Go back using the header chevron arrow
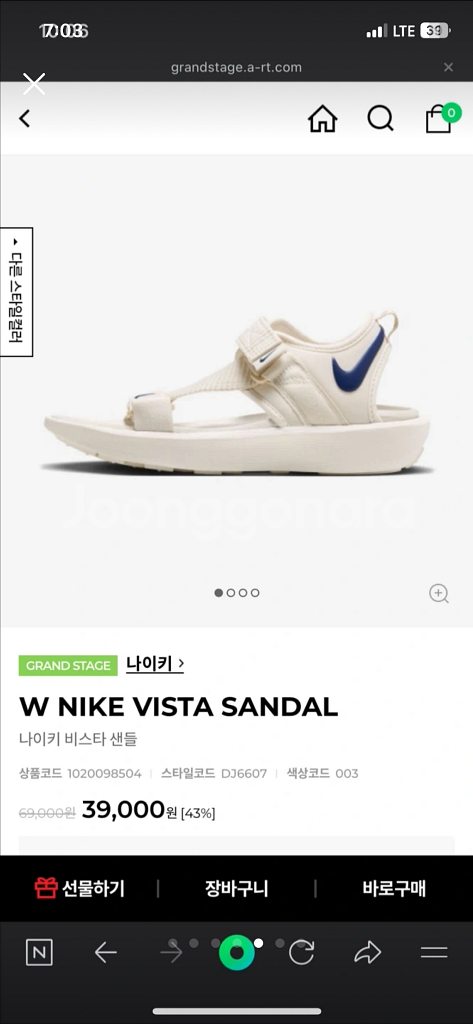Image resolution: width=473 pixels, height=1024 pixels. [24, 119]
